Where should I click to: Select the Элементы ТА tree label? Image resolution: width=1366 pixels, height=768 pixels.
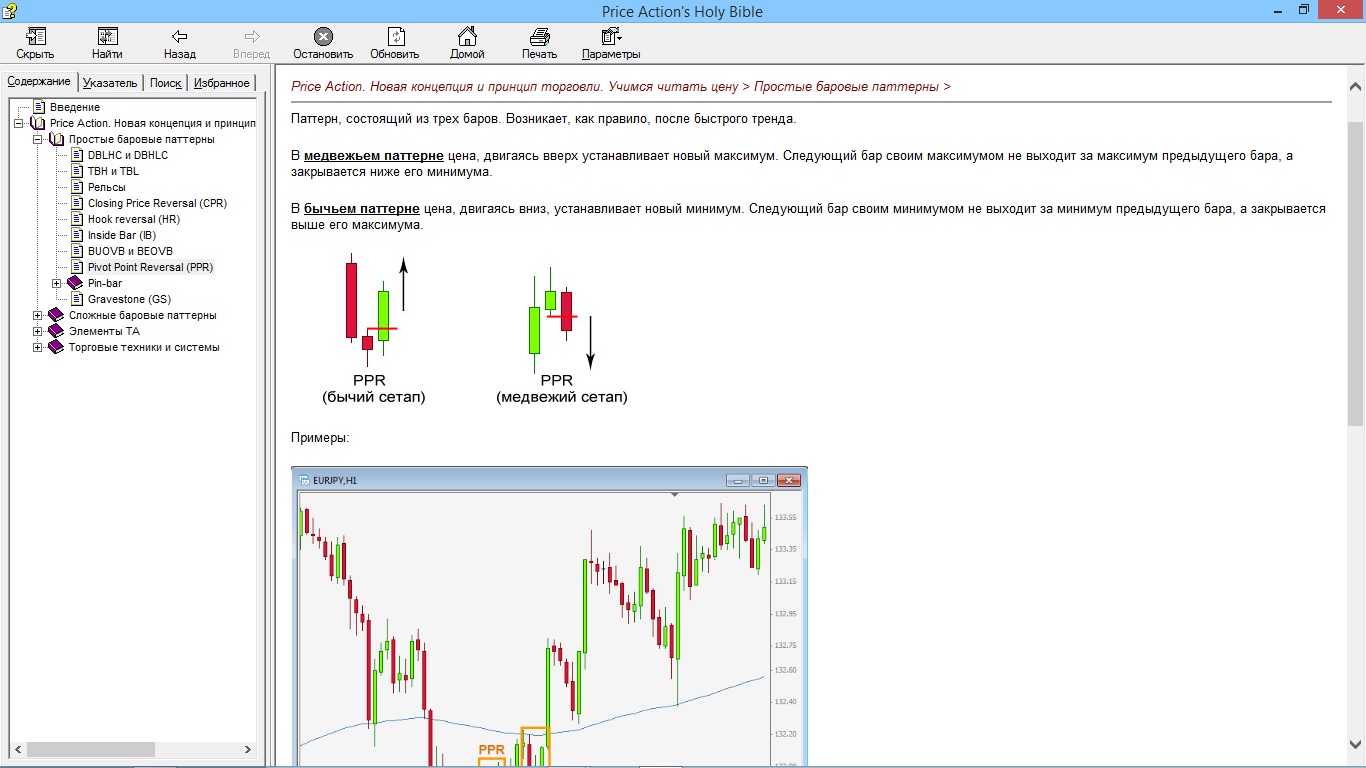point(104,331)
